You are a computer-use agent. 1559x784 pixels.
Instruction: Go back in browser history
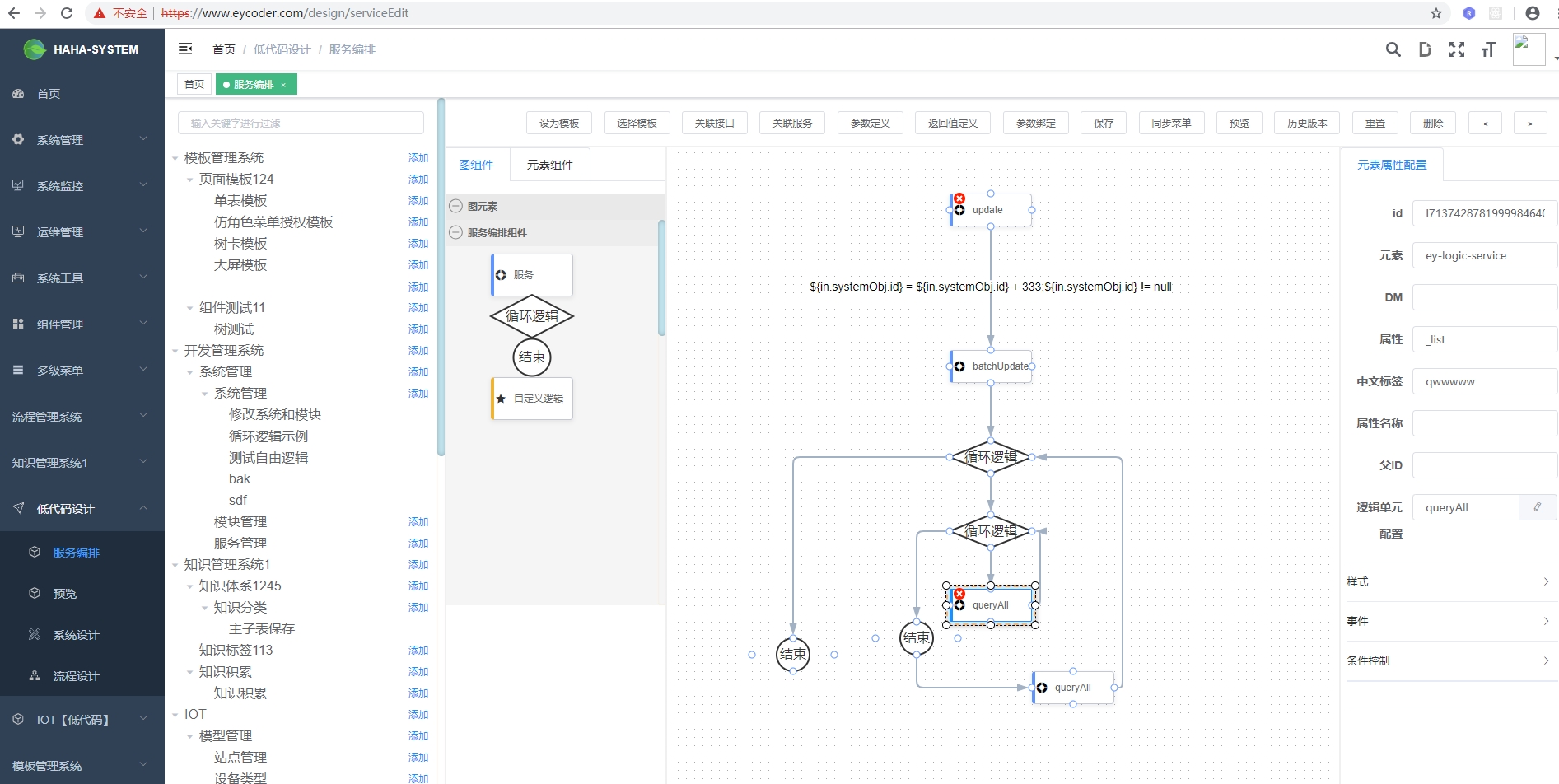14,13
